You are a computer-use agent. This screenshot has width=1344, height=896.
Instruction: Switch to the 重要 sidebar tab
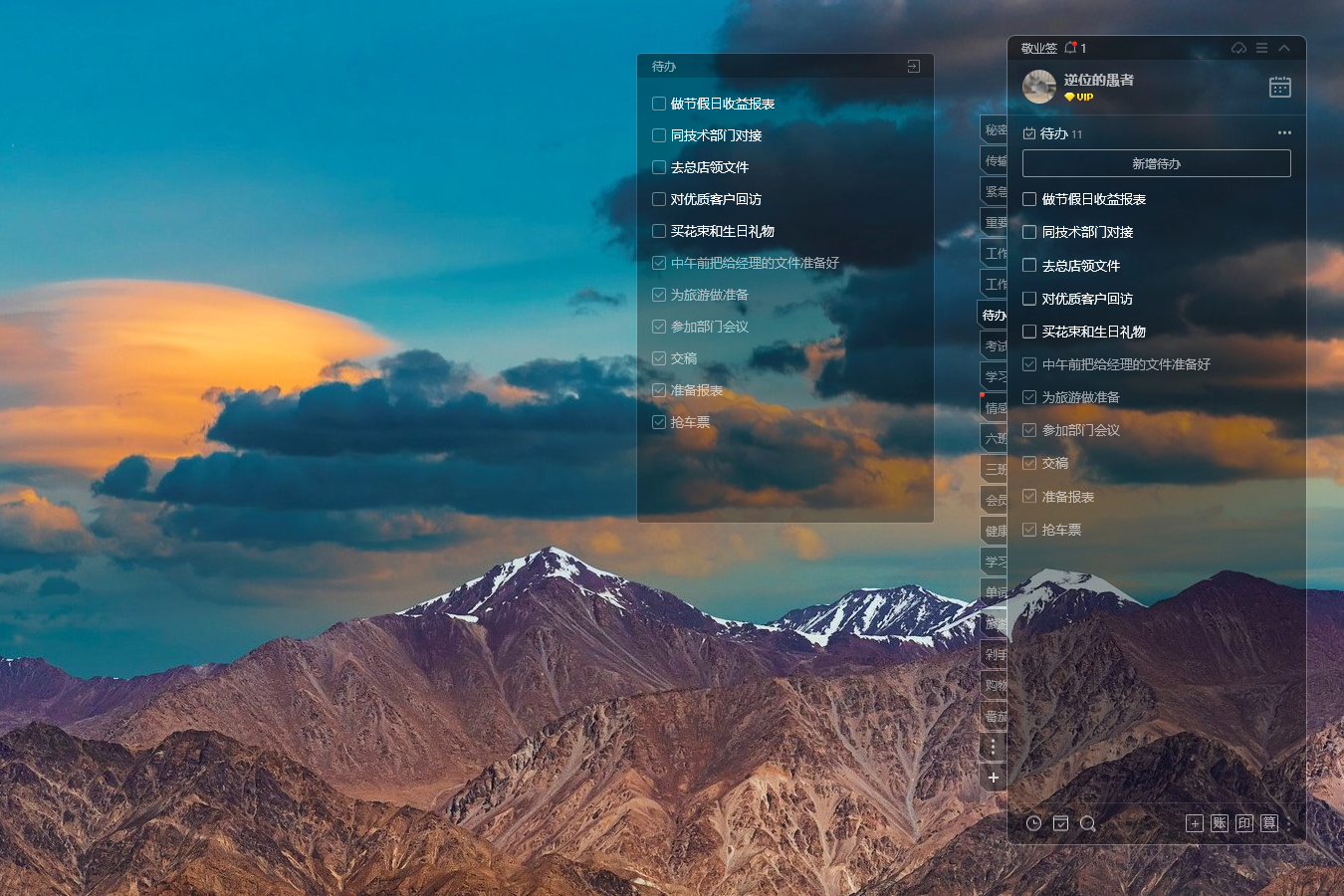[x=995, y=222]
